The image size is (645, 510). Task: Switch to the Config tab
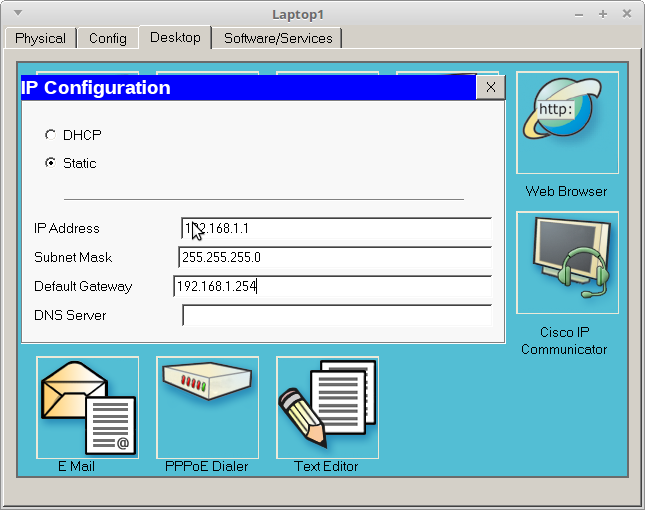(x=108, y=38)
